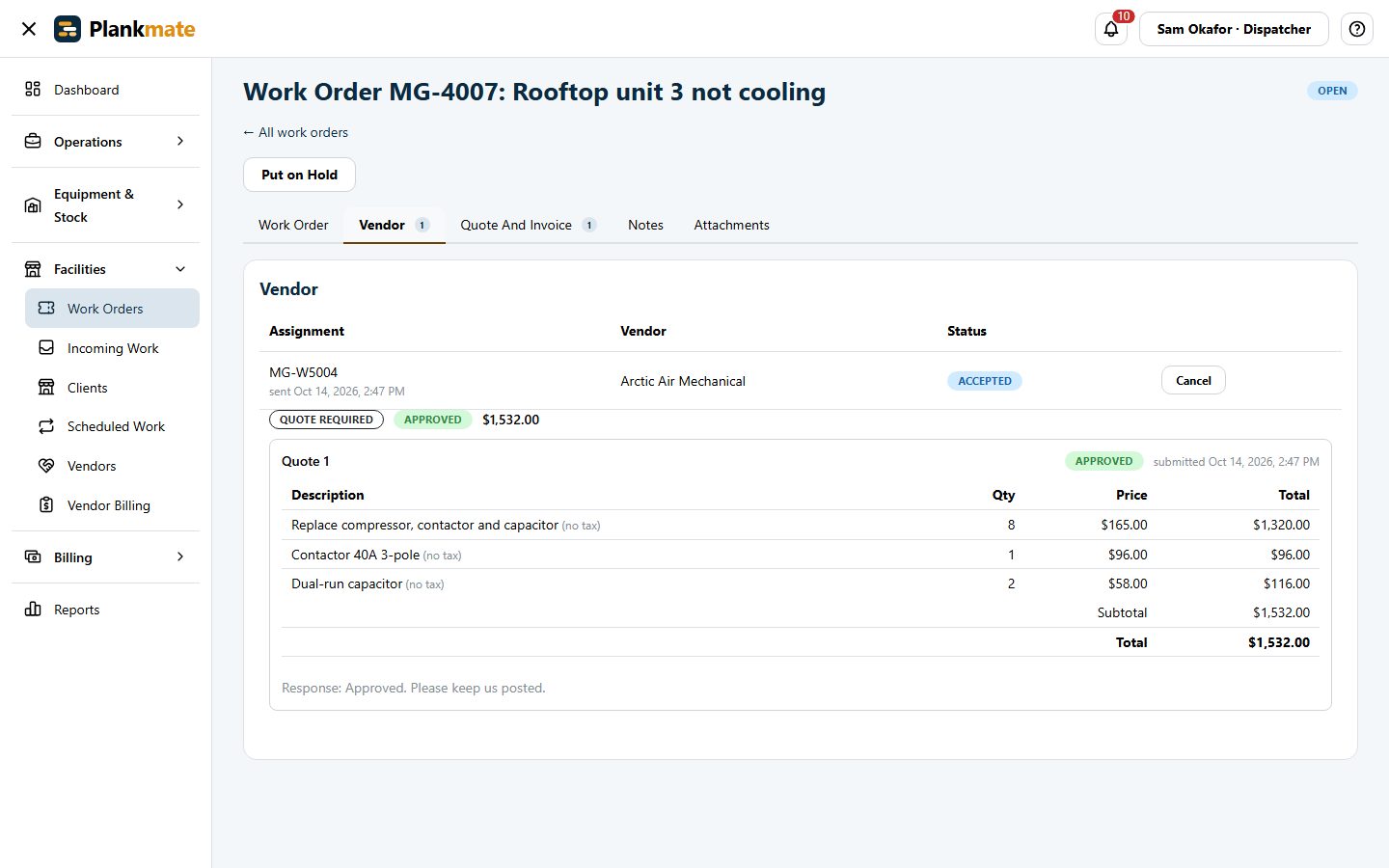Switch to the Work Order tab
The image size is (1389, 868).
pyautogui.click(x=293, y=225)
